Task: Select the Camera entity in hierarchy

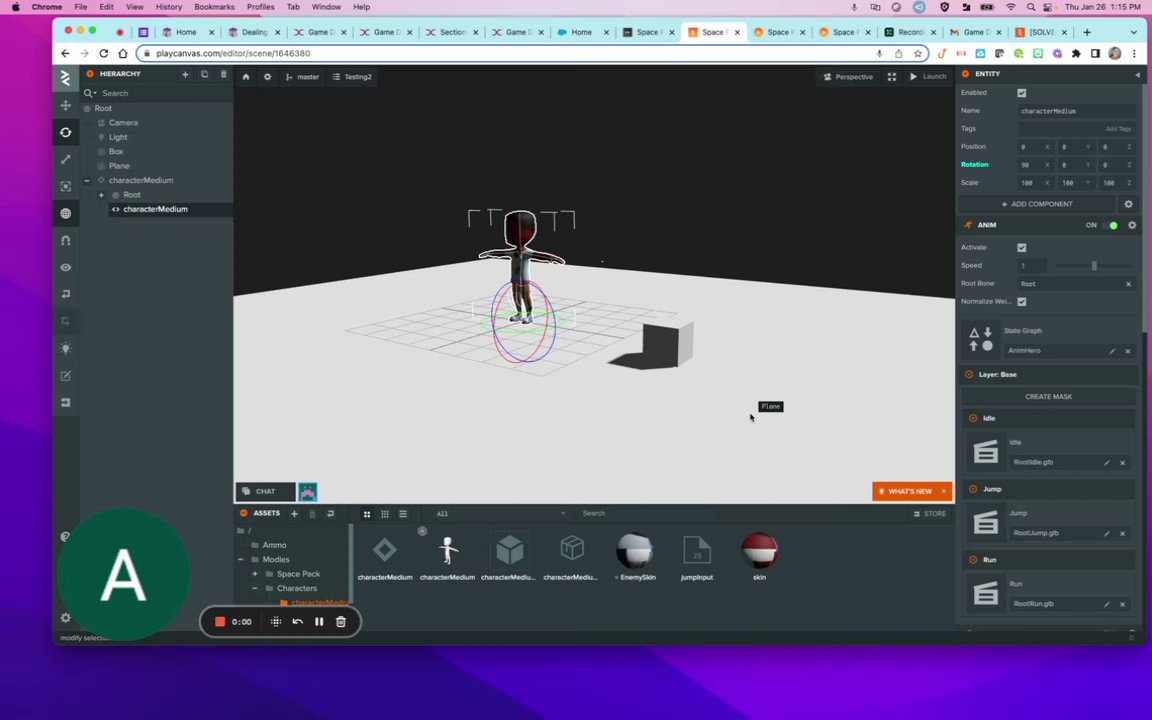Action: tap(123, 123)
